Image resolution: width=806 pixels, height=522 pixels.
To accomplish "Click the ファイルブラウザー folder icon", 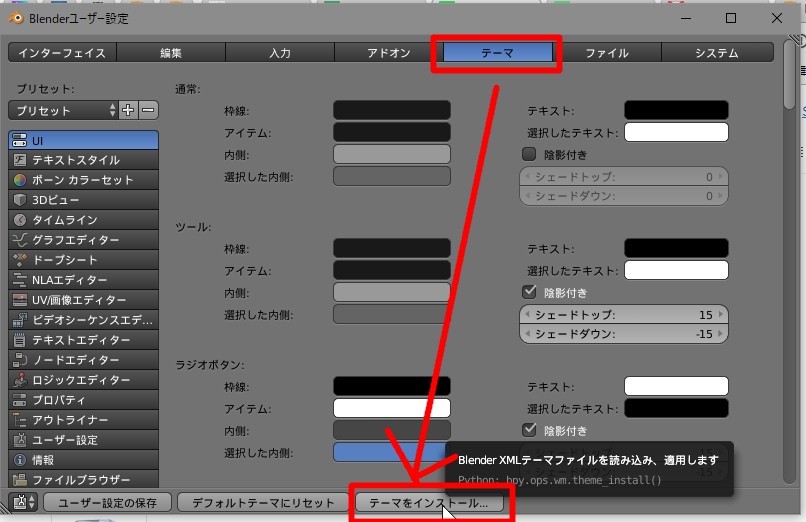I will [20, 480].
